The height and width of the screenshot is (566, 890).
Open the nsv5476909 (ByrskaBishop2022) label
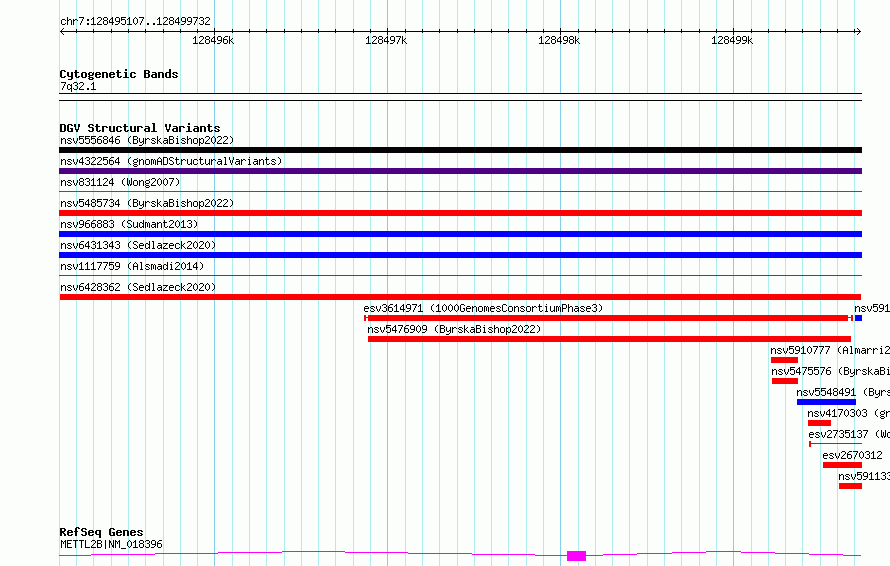coord(454,329)
